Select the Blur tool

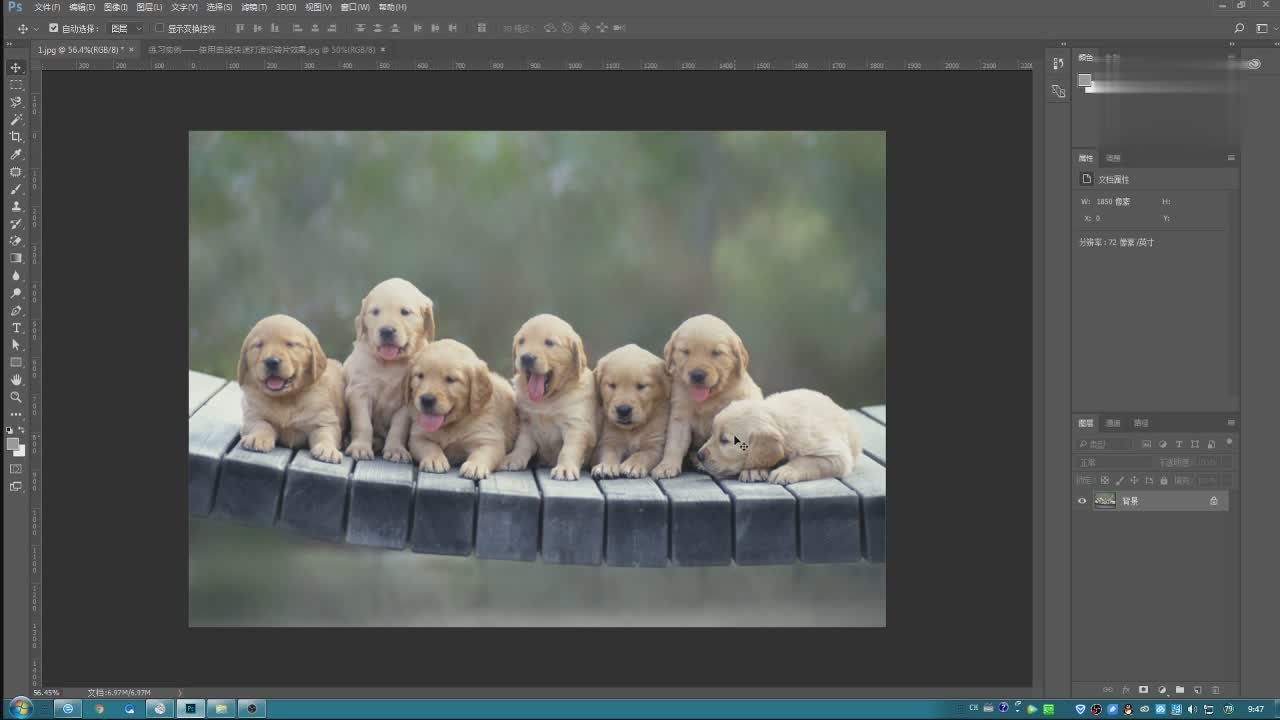click(x=16, y=275)
